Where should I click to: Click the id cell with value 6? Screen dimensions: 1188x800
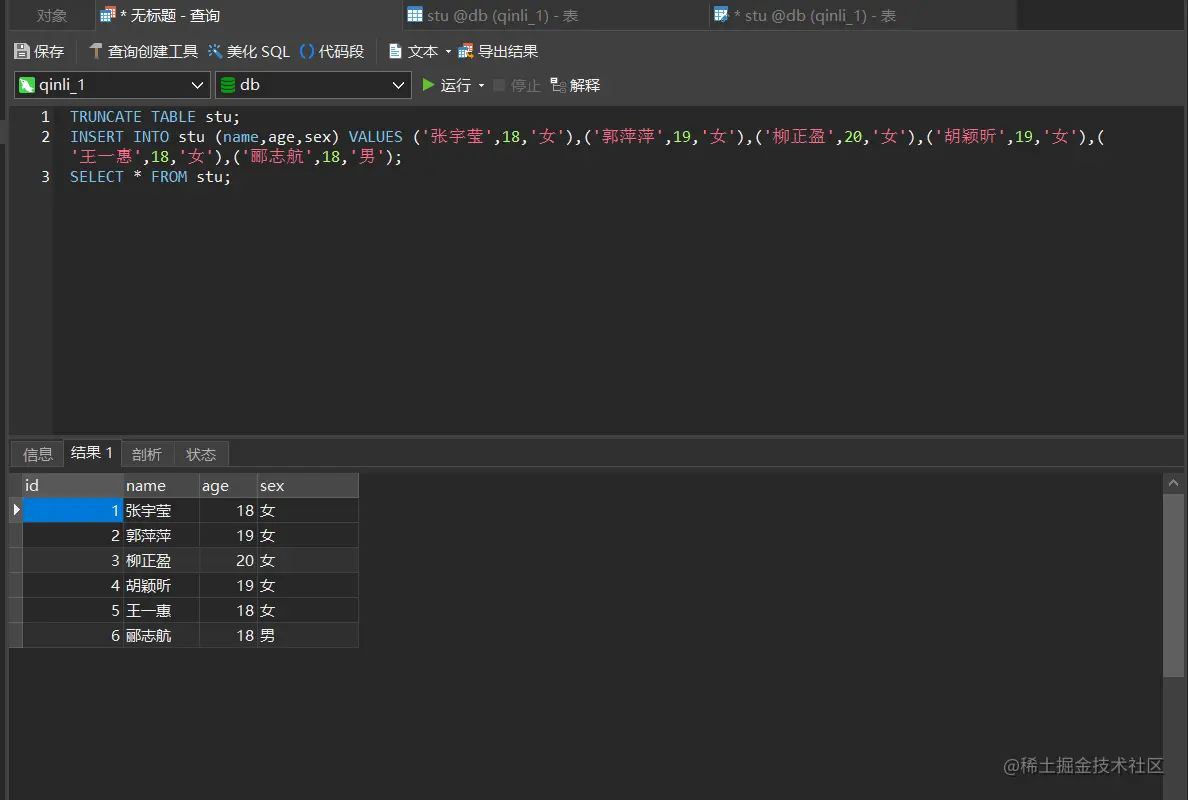click(73, 636)
